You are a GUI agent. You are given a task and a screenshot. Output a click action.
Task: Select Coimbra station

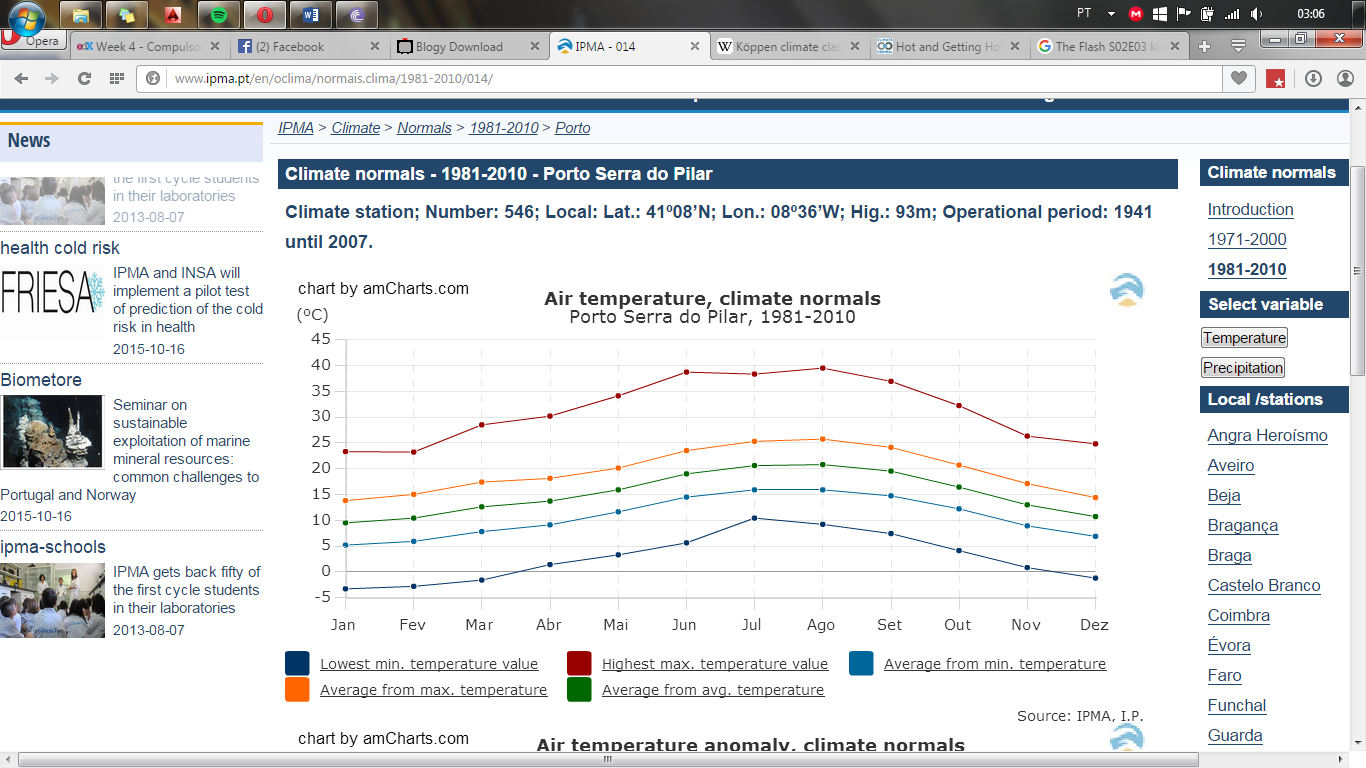pos(1239,615)
